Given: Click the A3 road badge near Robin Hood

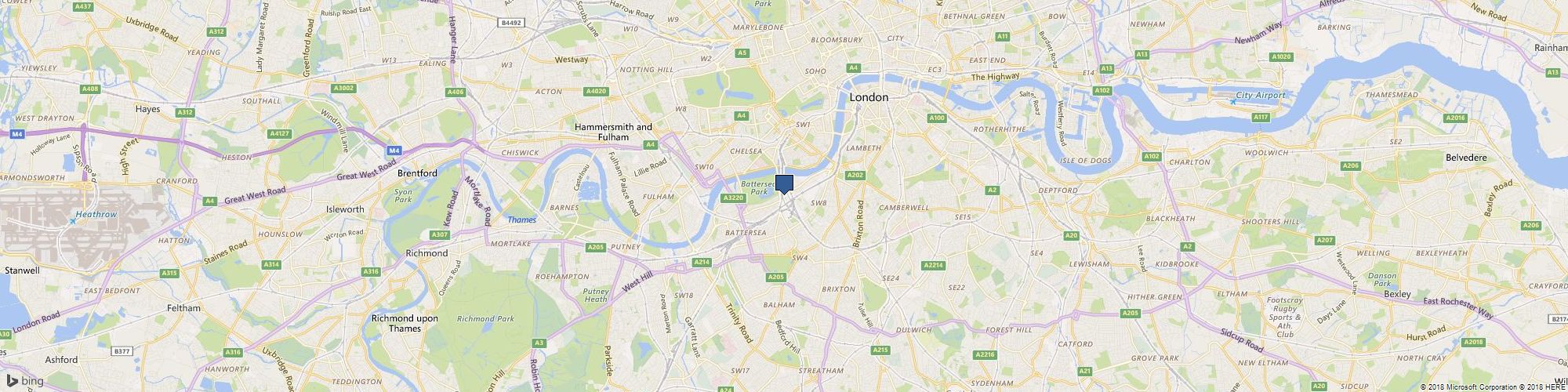Looking at the screenshot, I should click(x=539, y=343).
